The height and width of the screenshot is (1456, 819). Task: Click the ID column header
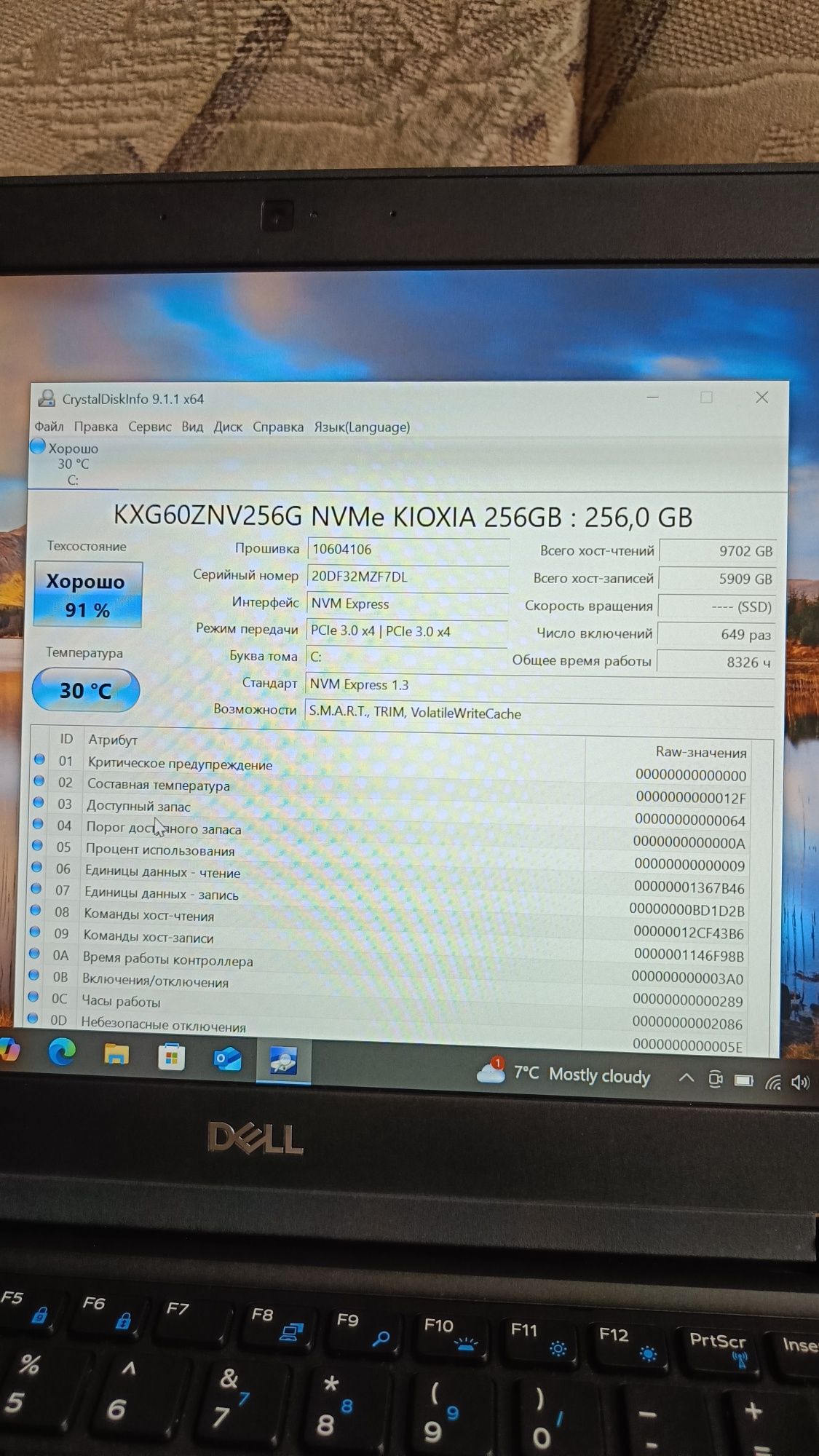[x=66, y=739]
